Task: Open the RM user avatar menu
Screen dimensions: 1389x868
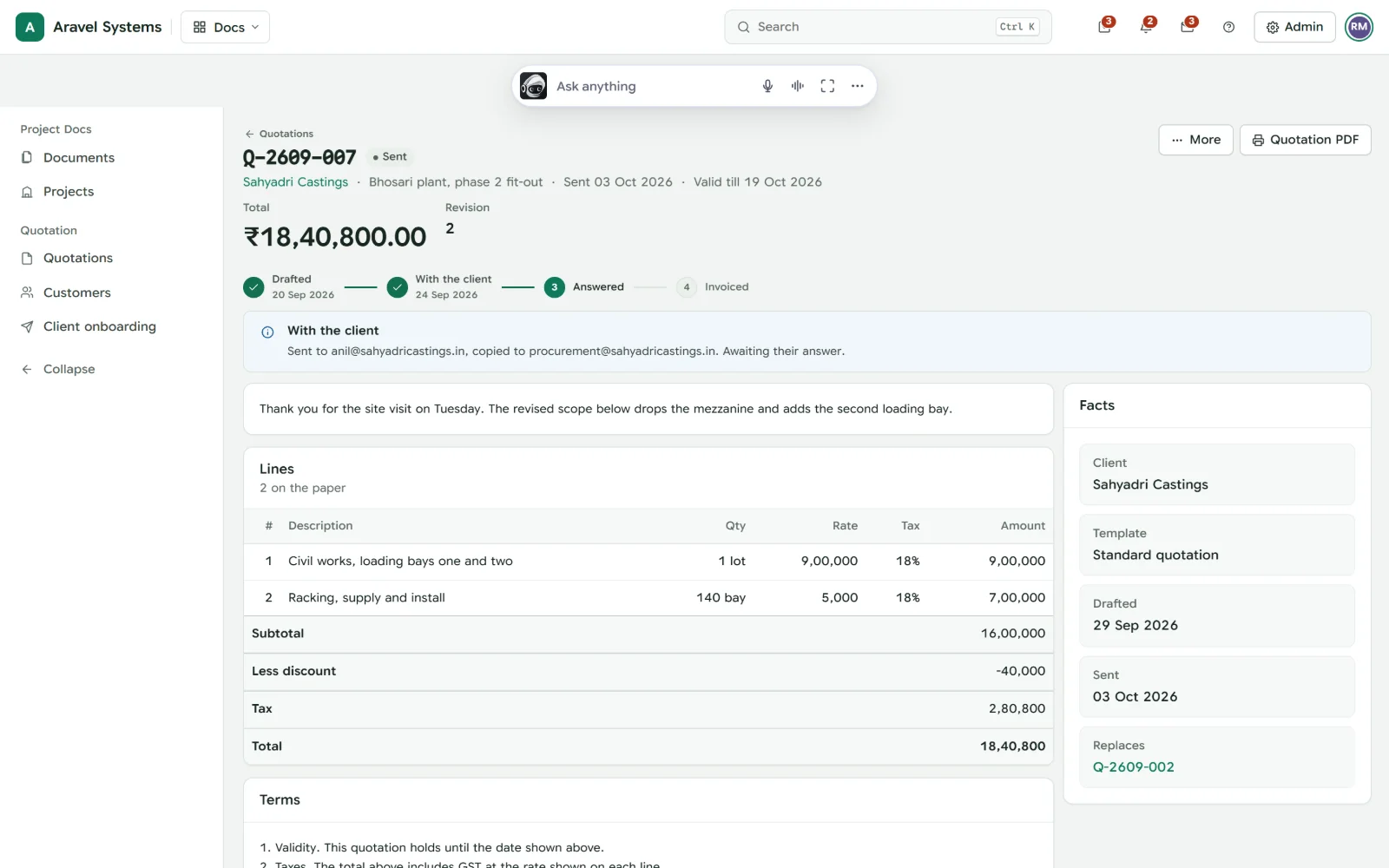Action: click(1359, 27)
